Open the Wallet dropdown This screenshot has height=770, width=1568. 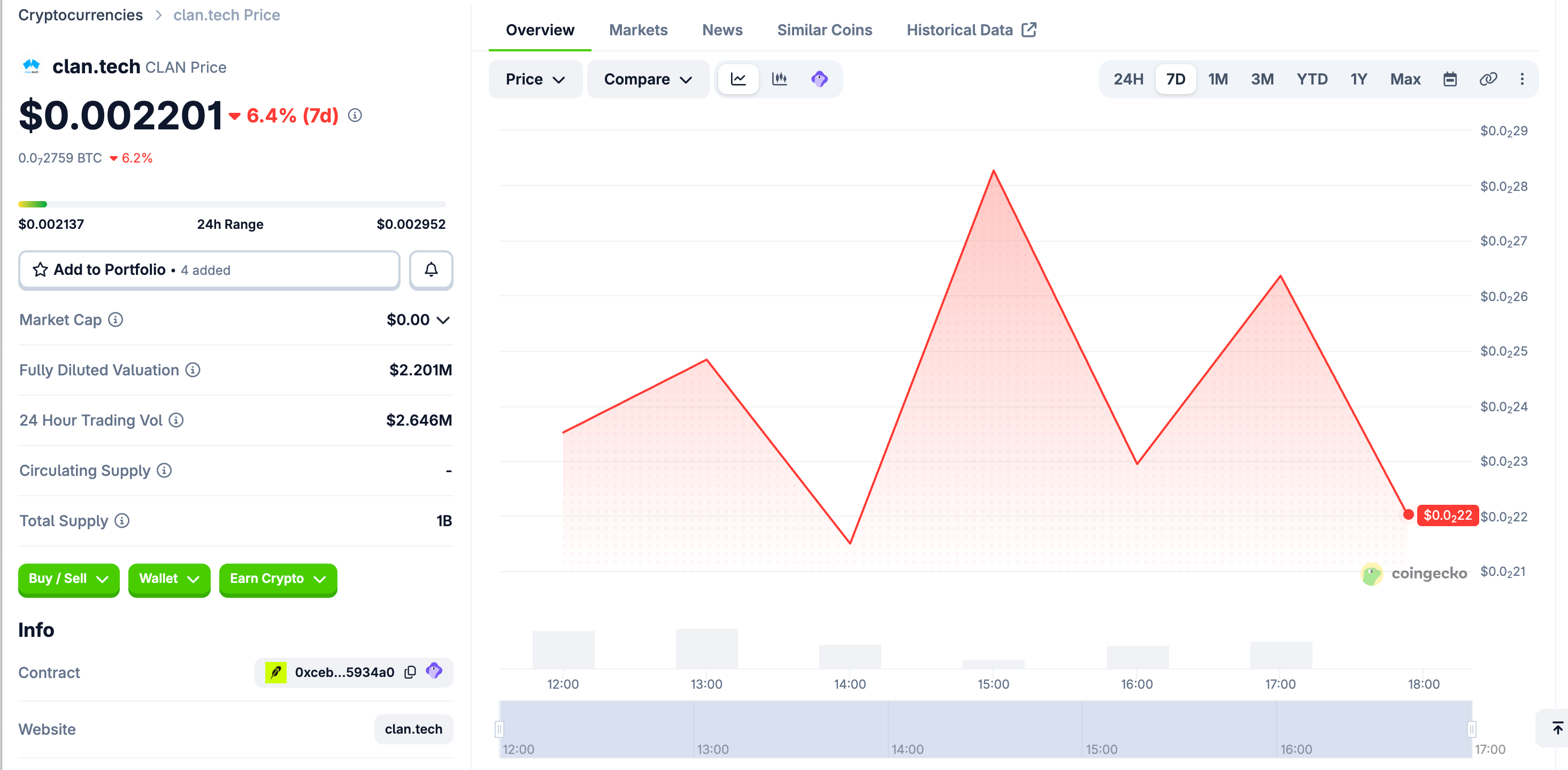(169, 579)
